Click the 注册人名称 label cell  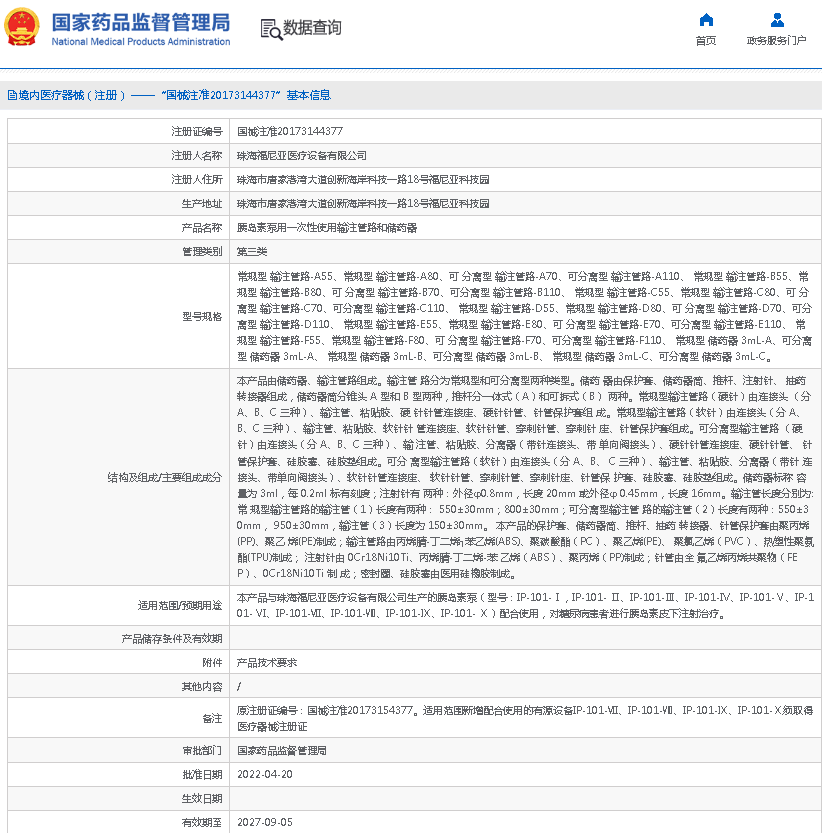[x=118, y=155]
